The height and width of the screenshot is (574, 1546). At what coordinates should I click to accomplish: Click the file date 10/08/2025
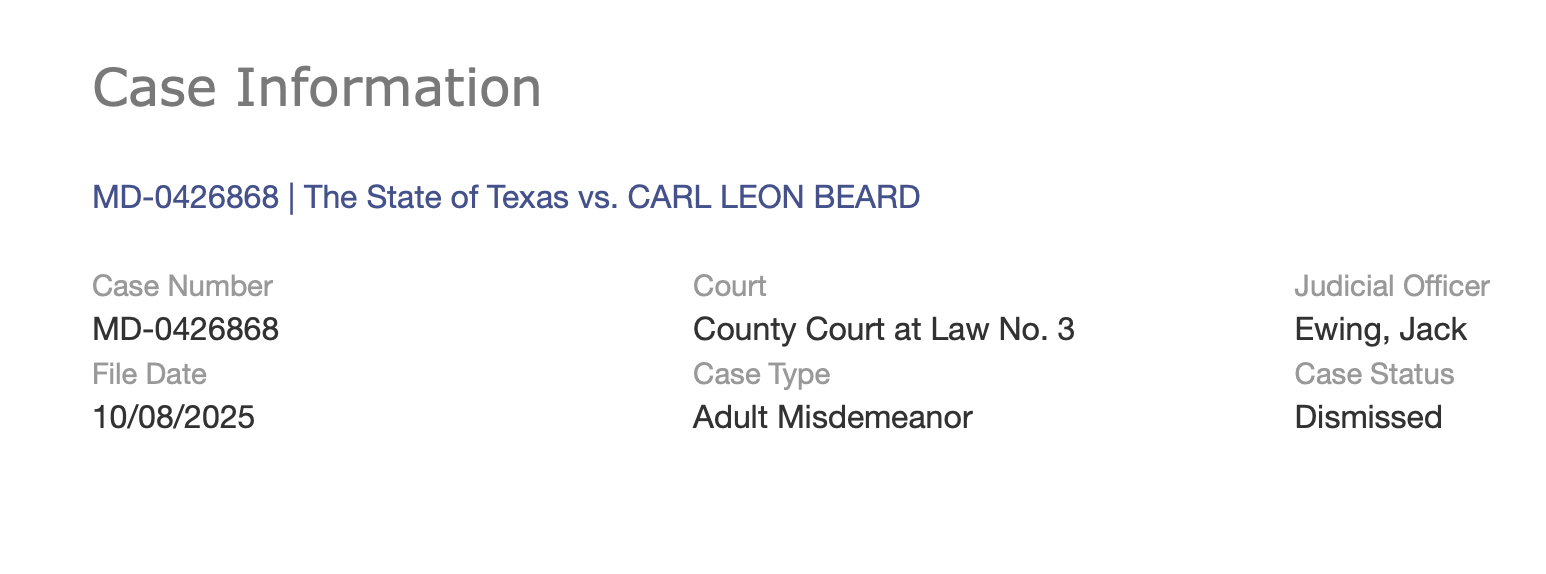coord(173,417)
